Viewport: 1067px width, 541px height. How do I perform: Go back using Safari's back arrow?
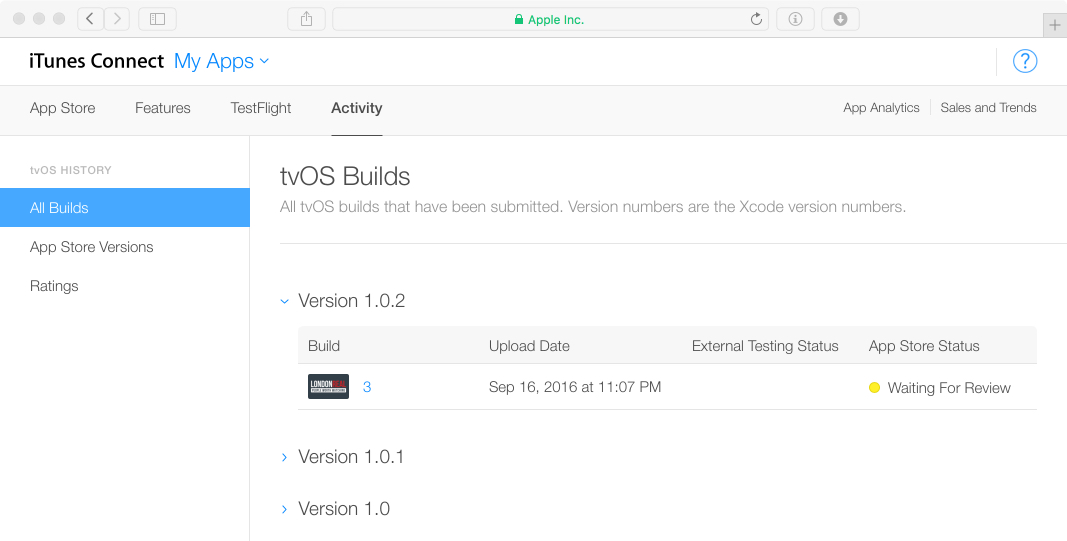(91, 19)
